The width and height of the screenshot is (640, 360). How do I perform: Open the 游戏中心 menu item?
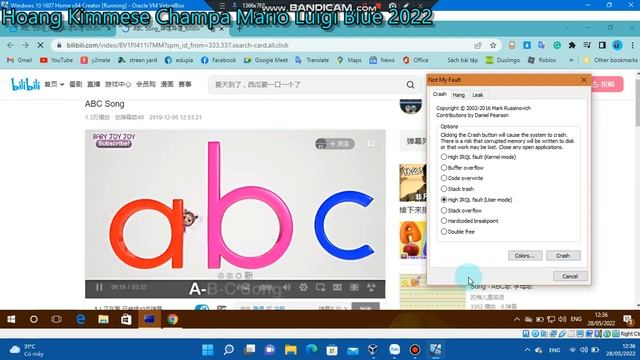click(118, 84)
